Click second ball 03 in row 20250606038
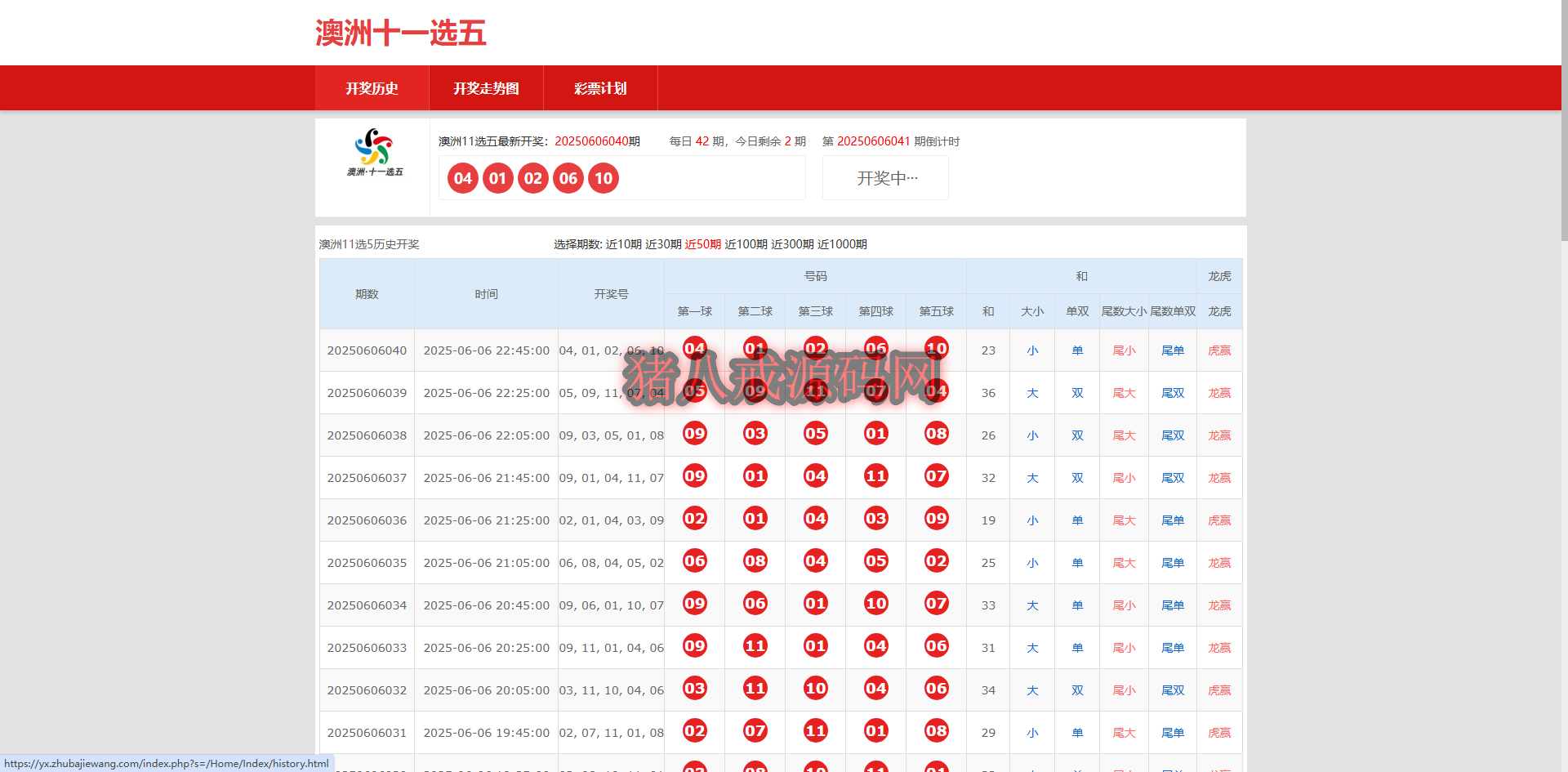This screenshot has height=772, width=1568. tap(755, 434)
